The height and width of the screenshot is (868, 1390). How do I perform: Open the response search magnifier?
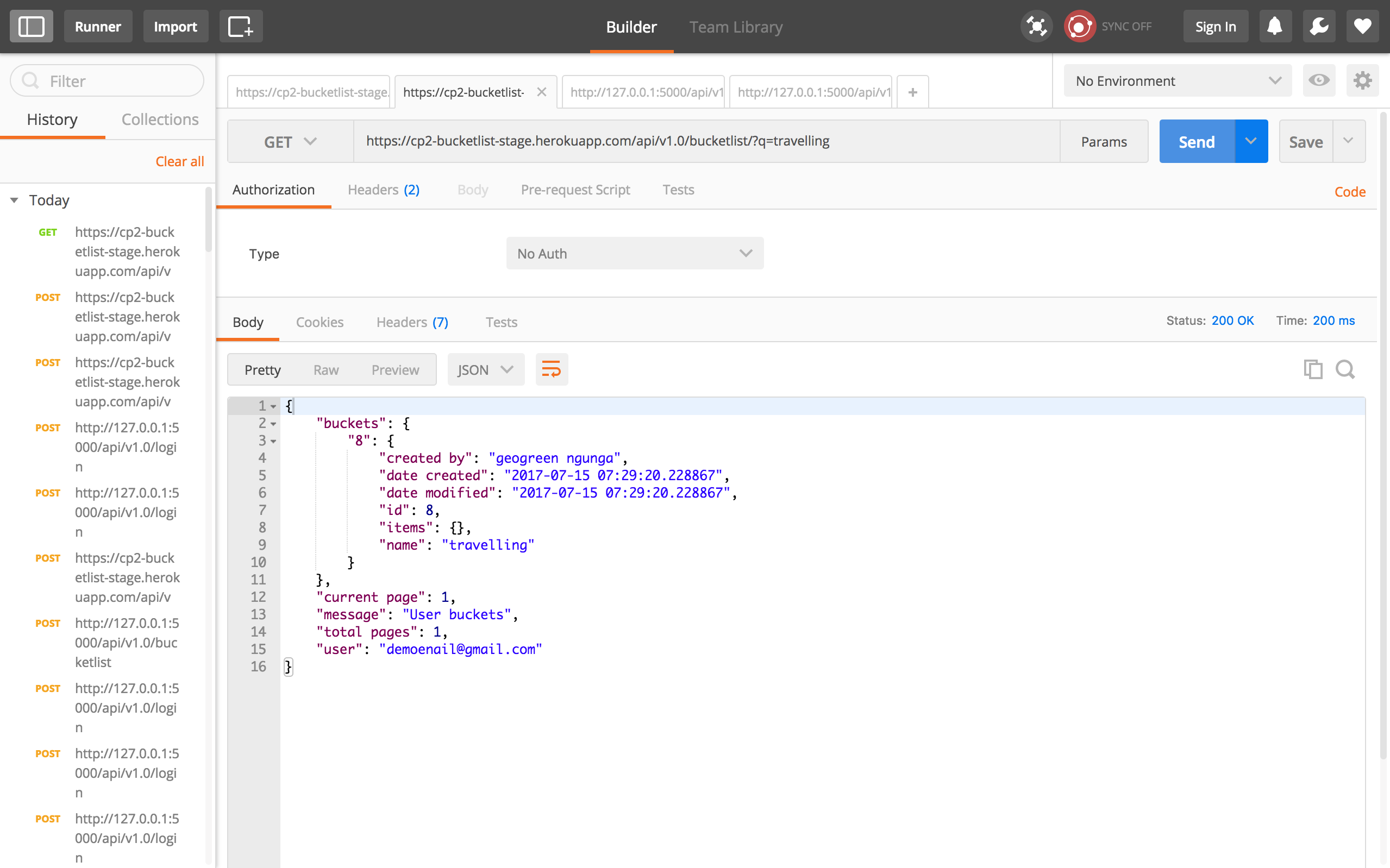click(x=1345, y=369)
